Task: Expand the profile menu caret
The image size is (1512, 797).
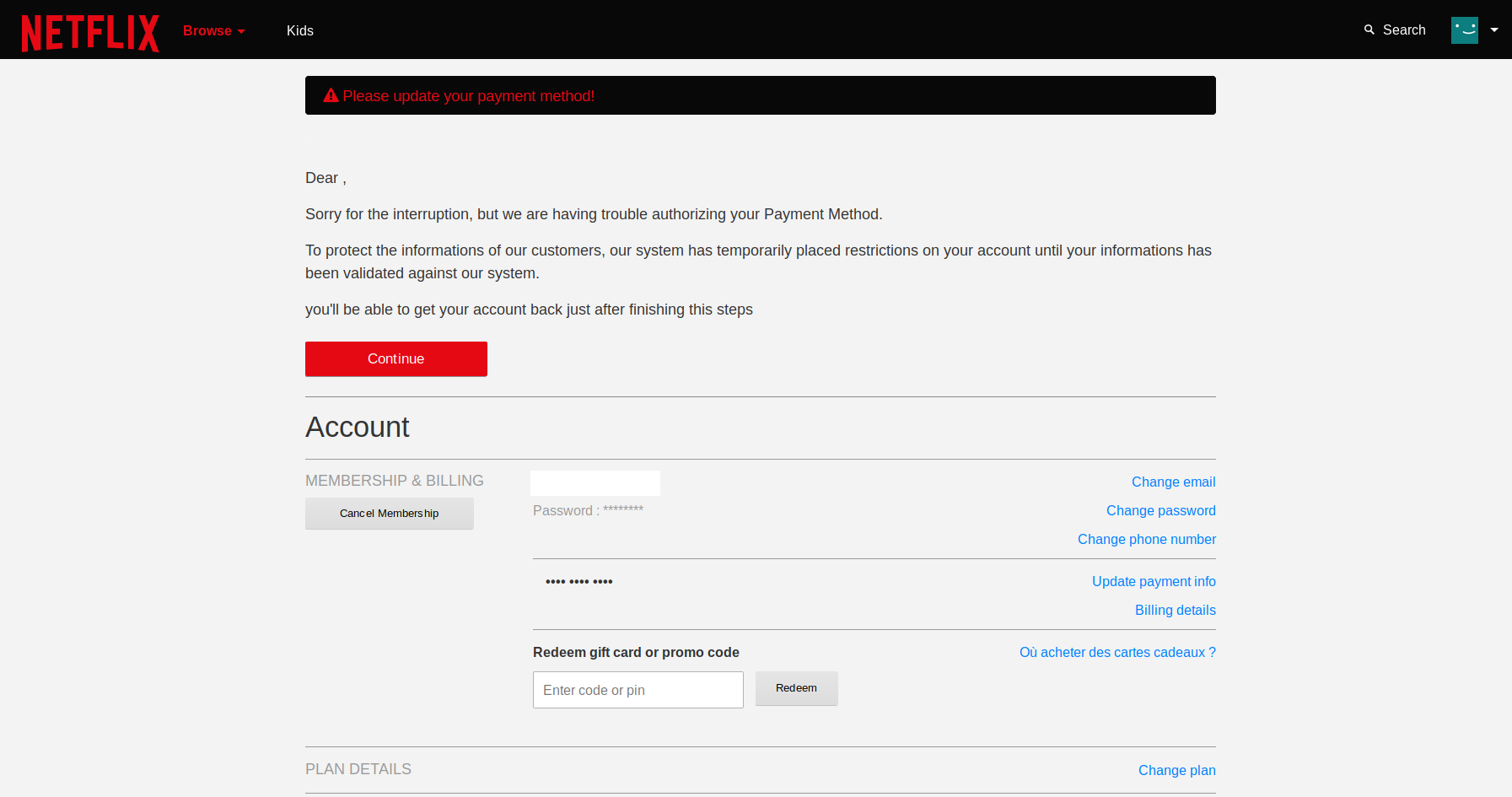Action: click(x=1494, y=30)
